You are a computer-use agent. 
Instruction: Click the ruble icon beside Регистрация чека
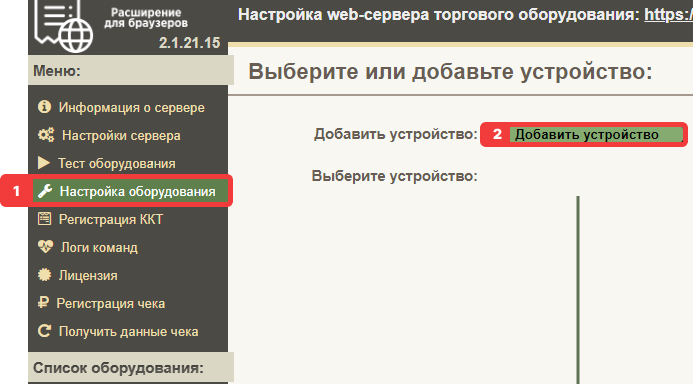[43, 303]
